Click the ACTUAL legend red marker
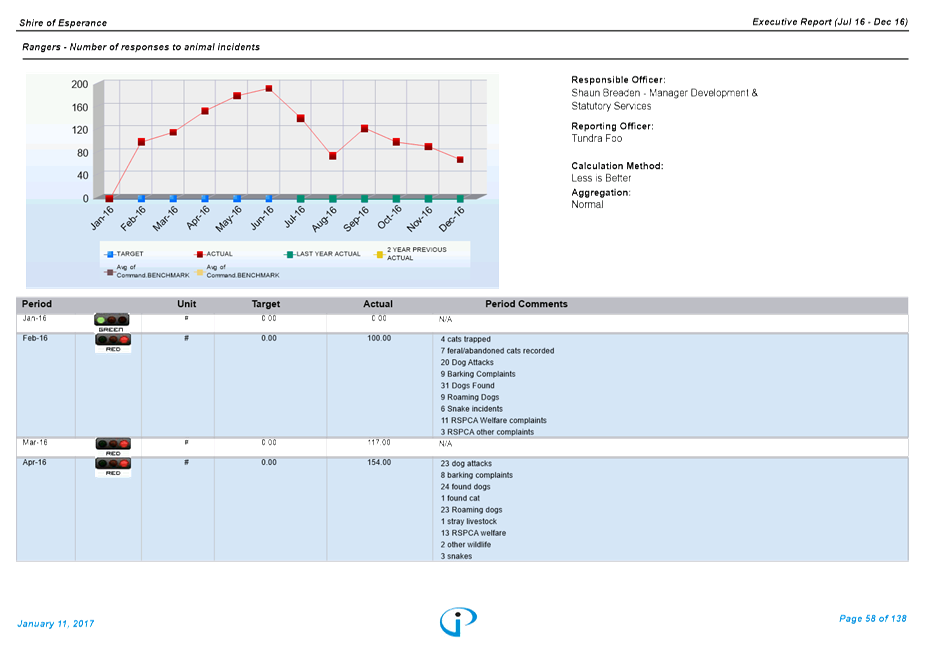 [x=200, y=255]
